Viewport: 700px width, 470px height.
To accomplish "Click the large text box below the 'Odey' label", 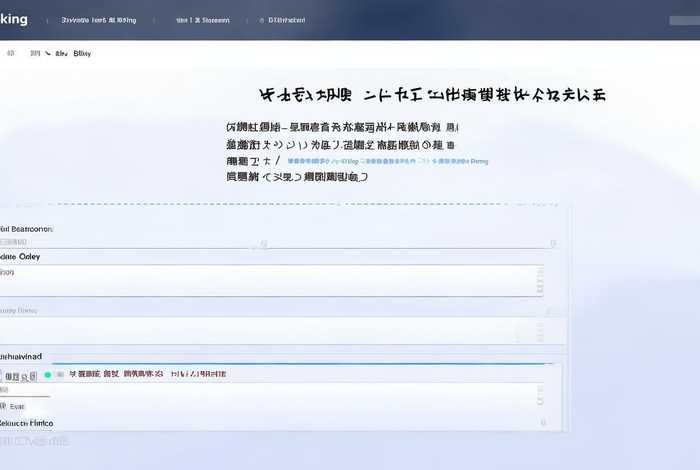I will 271,280.
